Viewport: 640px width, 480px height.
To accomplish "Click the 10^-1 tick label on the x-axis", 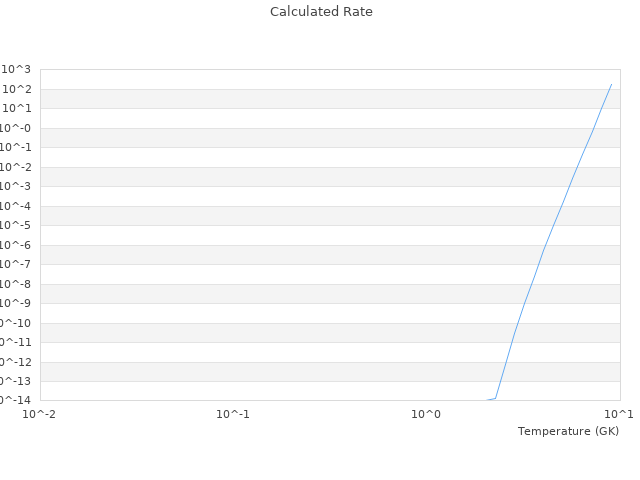I will coord(233,413).
